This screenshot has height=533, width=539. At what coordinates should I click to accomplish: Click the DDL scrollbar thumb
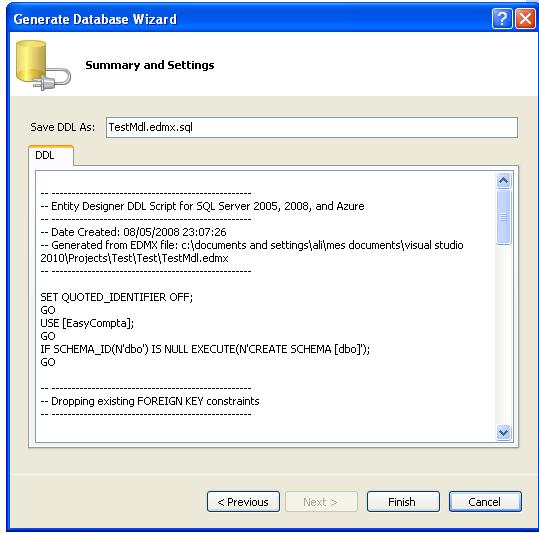click(x=504, y=217)
